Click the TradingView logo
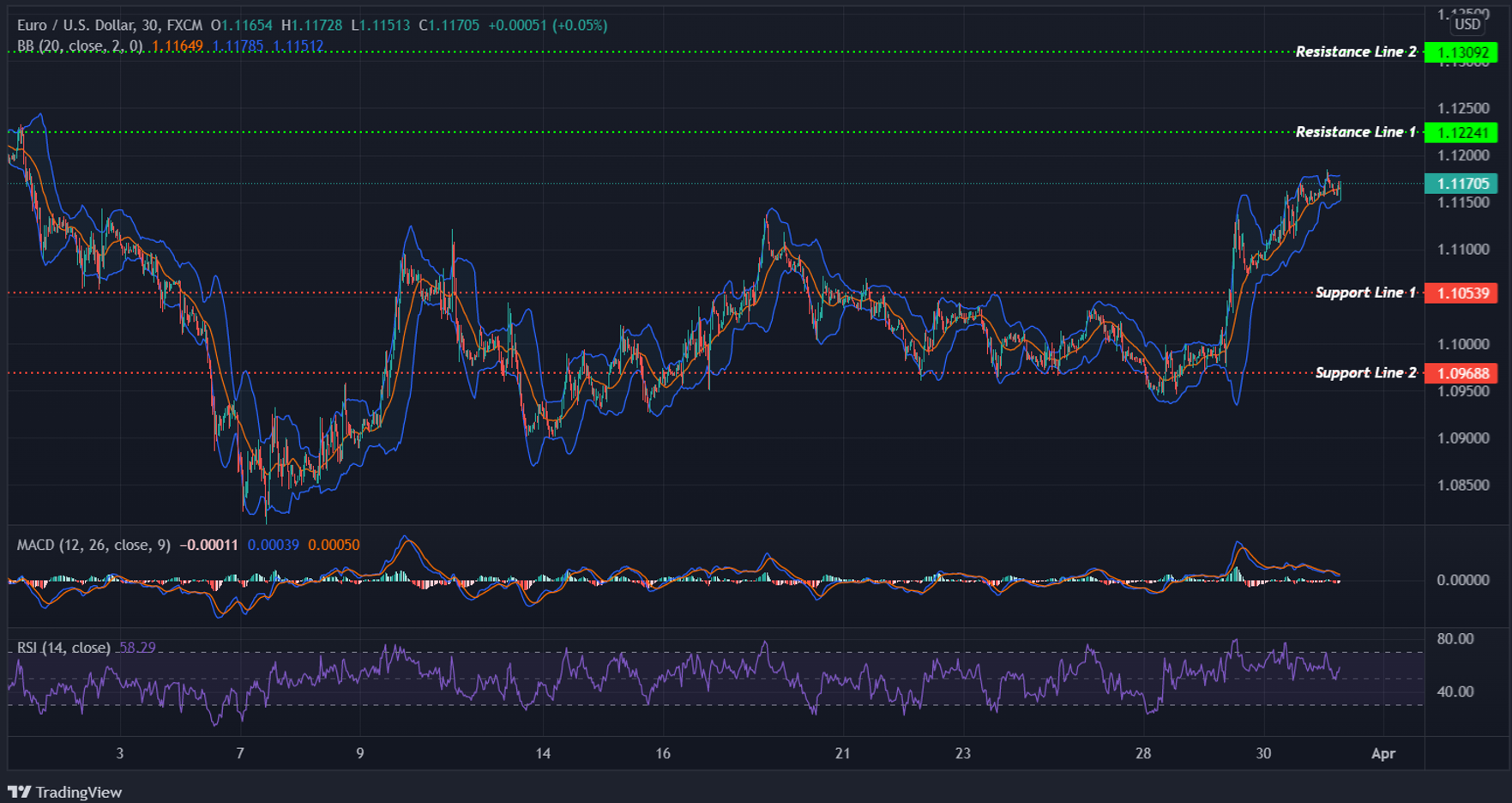The width and height of the screenshot is (1512, 803). click(x=64, y=791)
